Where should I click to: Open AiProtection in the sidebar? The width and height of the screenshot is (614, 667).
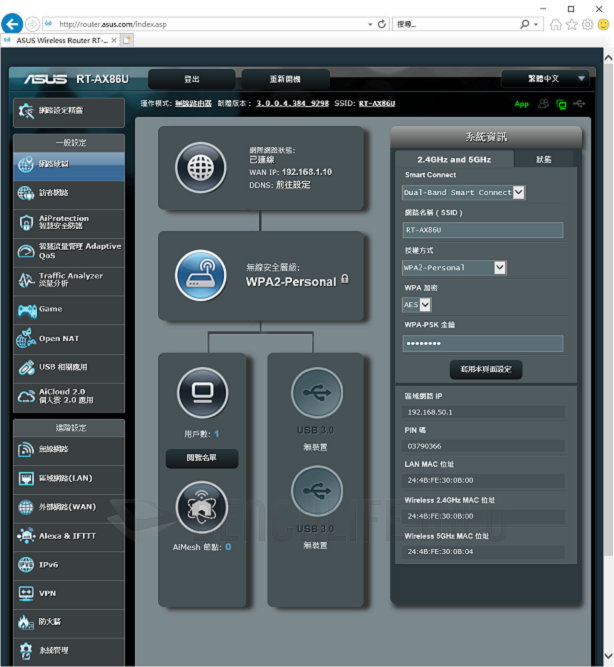tap(69, 222)
